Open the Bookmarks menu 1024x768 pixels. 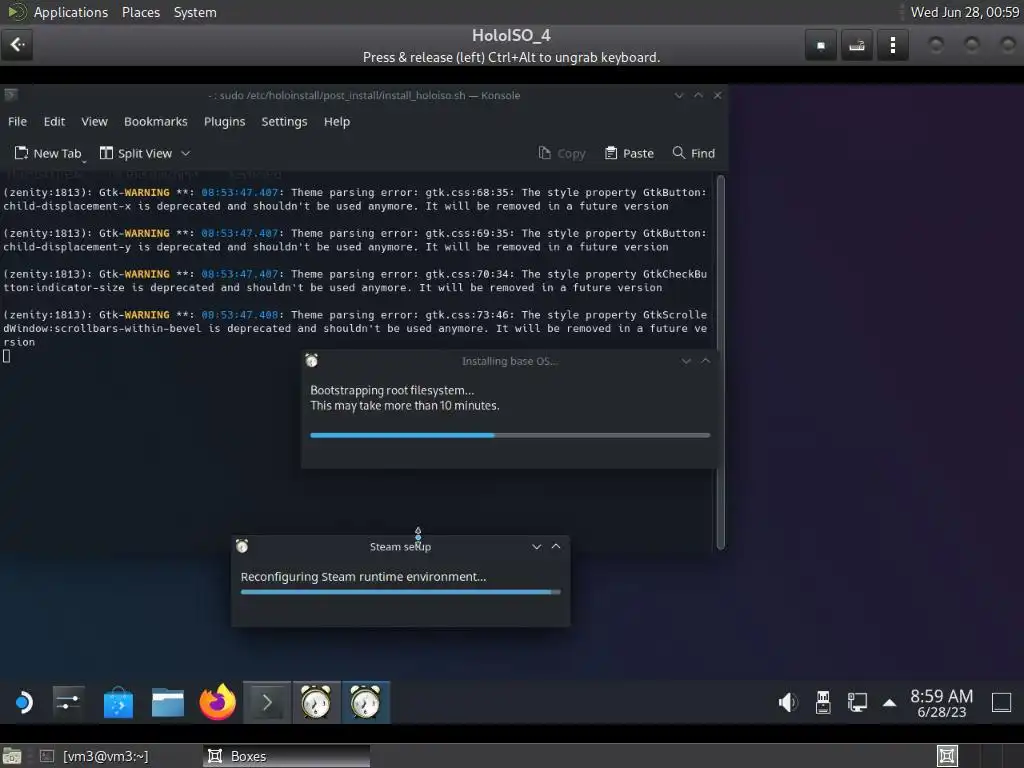(155, 121)
